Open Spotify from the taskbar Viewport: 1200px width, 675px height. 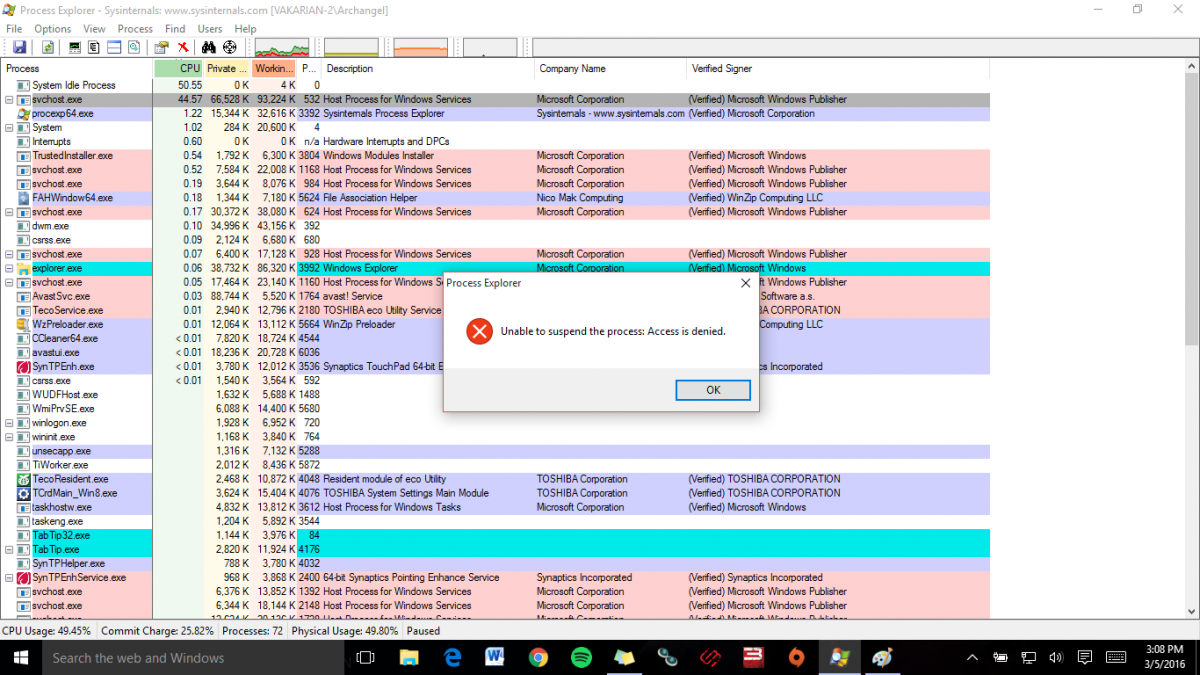tap(581, 657)
